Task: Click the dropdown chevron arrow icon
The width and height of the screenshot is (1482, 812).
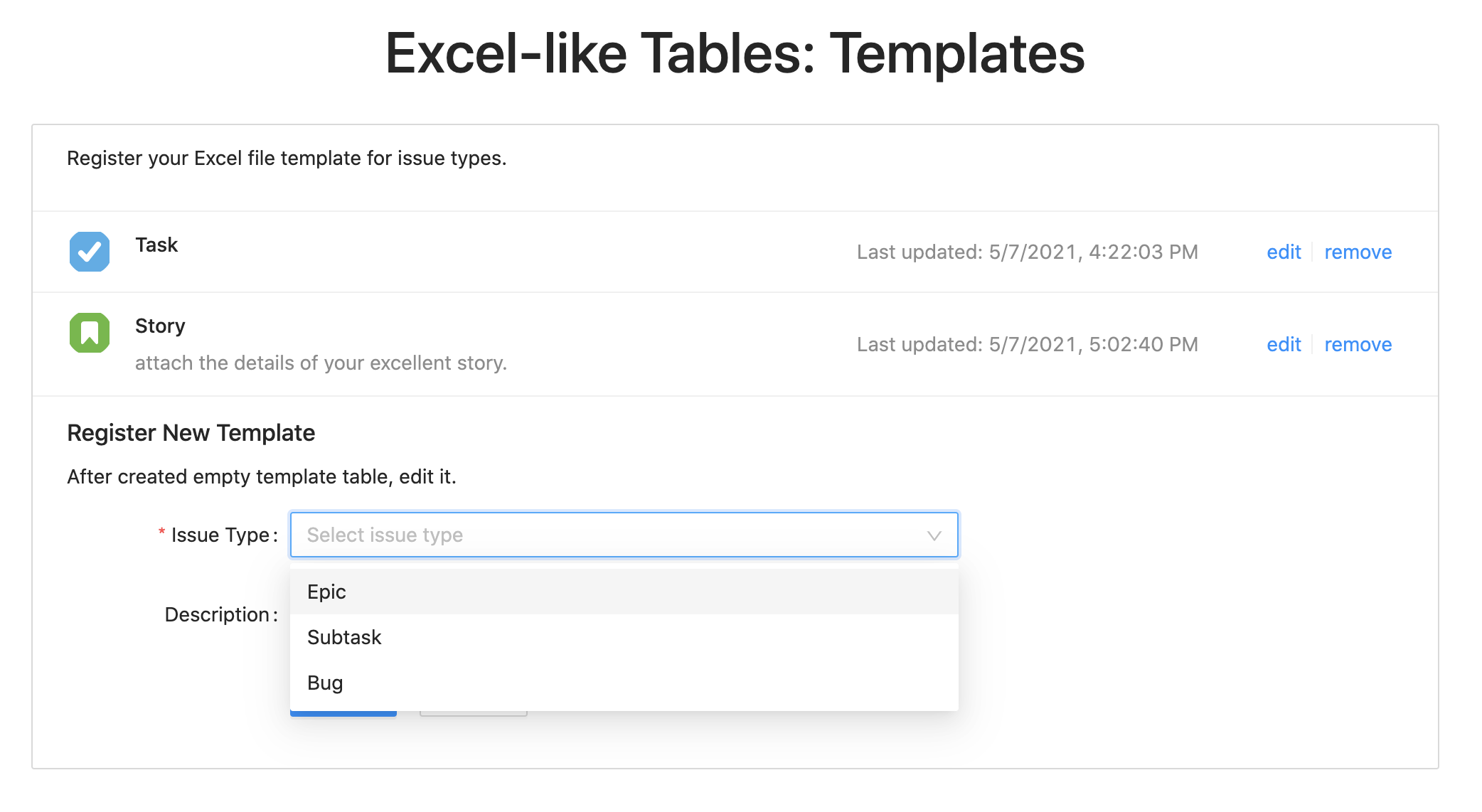Action: coord(934,535)
